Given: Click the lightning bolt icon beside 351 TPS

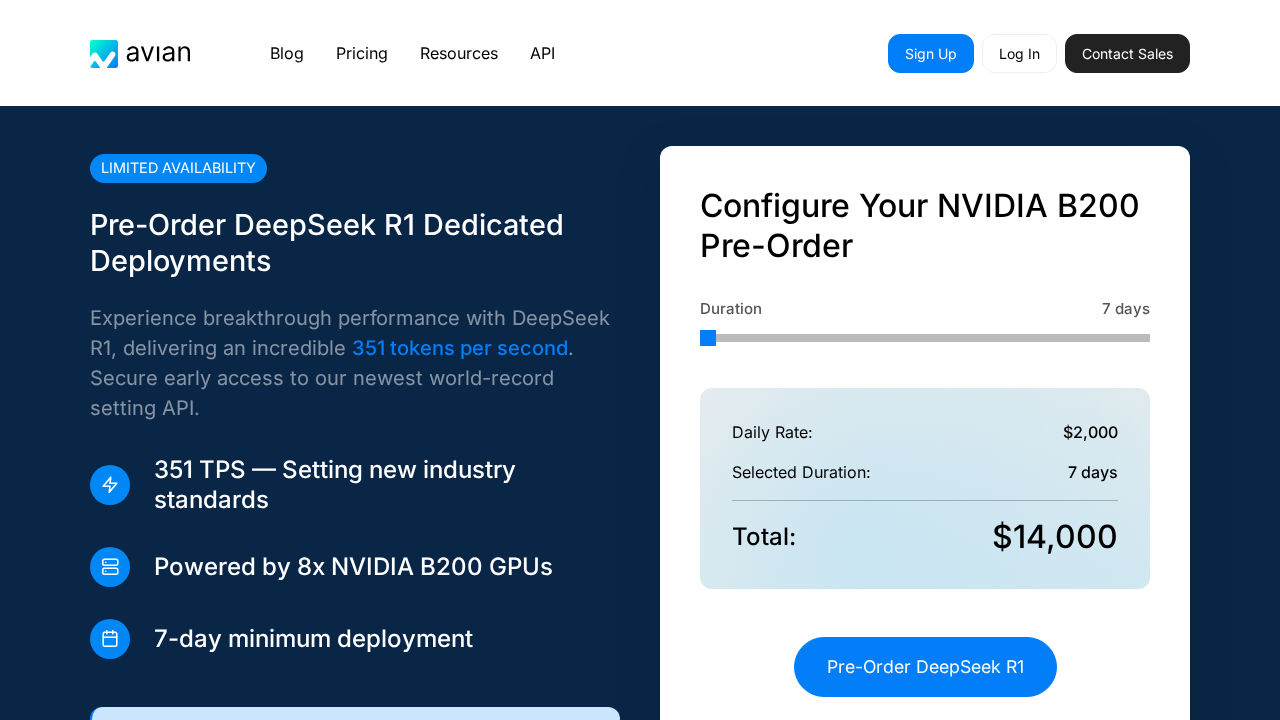Looking at the screenshot, I should [x=110, y=485].
